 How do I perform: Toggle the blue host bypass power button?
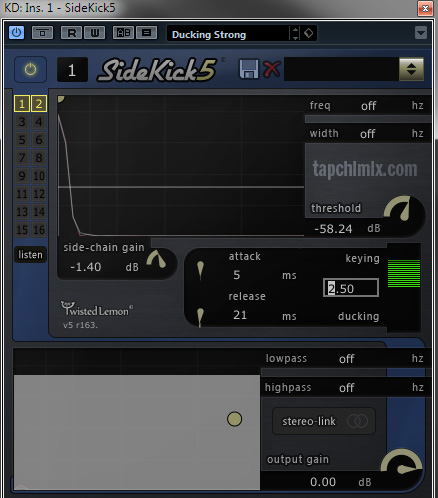16,33
